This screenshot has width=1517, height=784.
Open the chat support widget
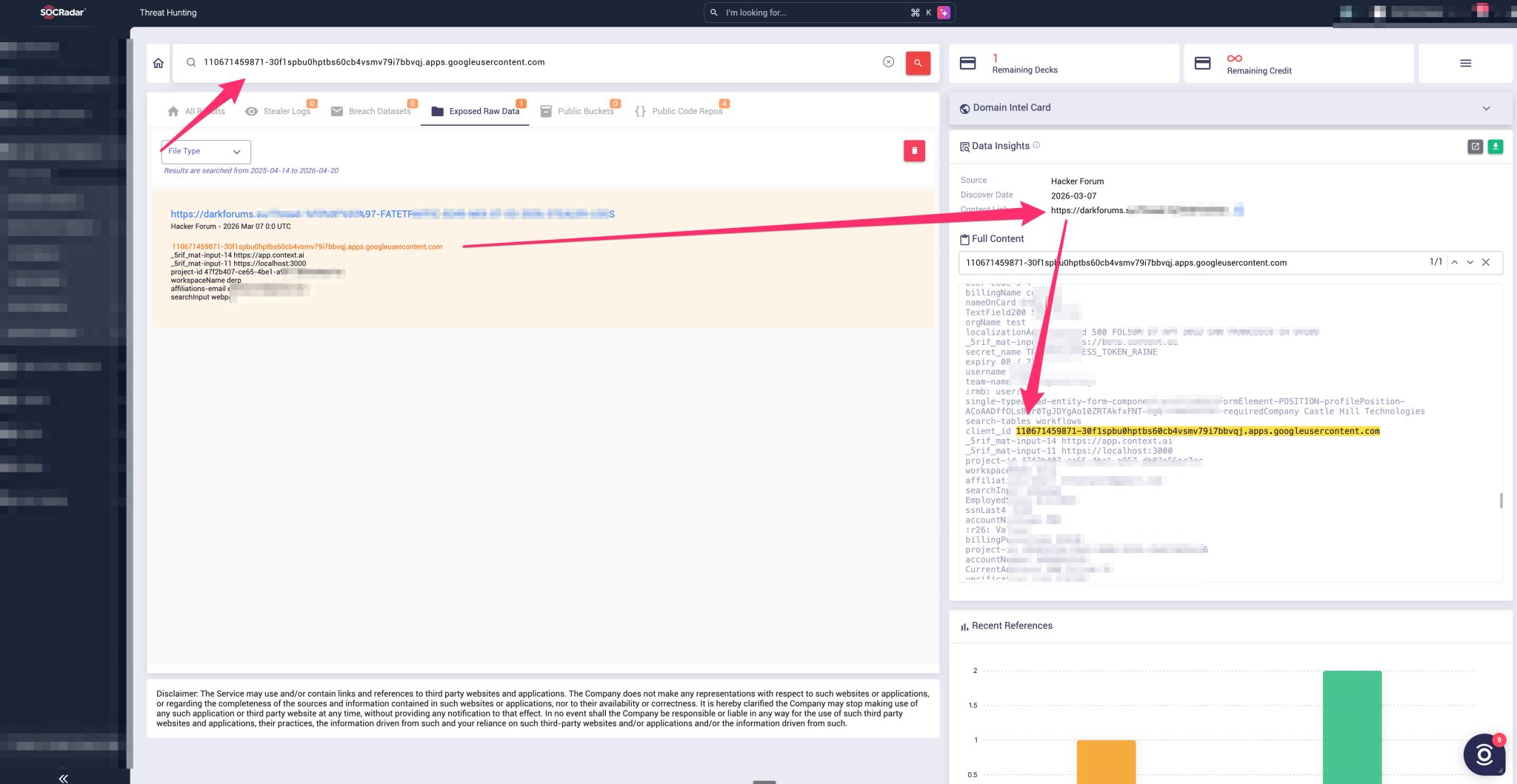click(x=1484, y=754)
